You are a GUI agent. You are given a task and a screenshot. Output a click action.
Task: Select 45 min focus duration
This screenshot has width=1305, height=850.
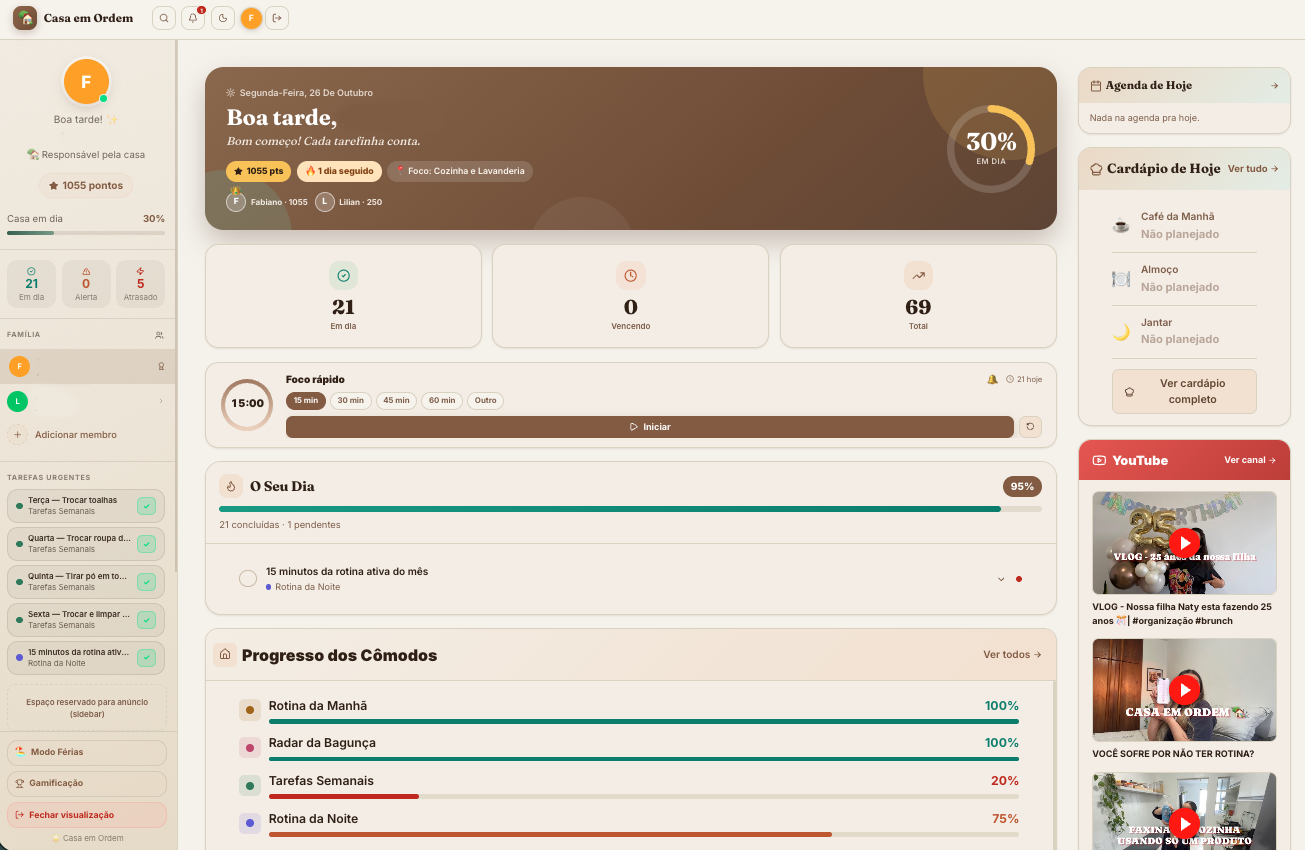point(396,400)
